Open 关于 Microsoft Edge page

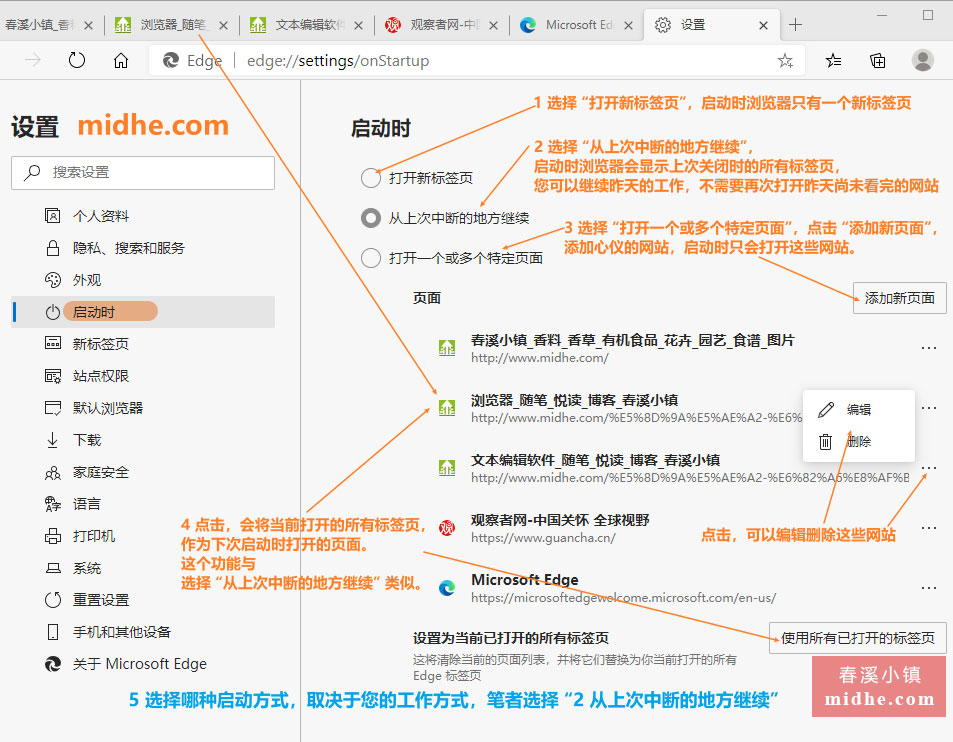tap(143, 664)
